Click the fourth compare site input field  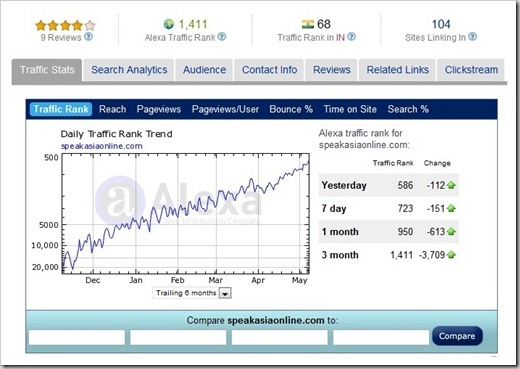[x=381, y=337]
